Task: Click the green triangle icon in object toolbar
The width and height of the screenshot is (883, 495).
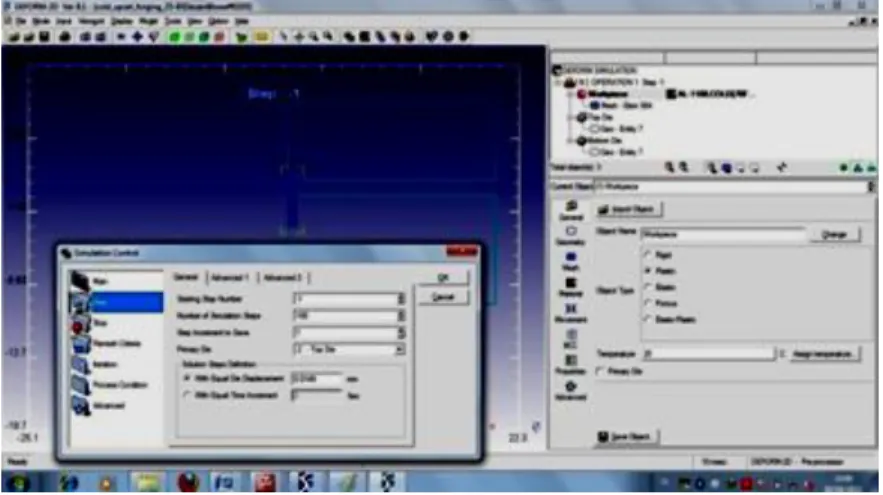Action: [858, 168]
